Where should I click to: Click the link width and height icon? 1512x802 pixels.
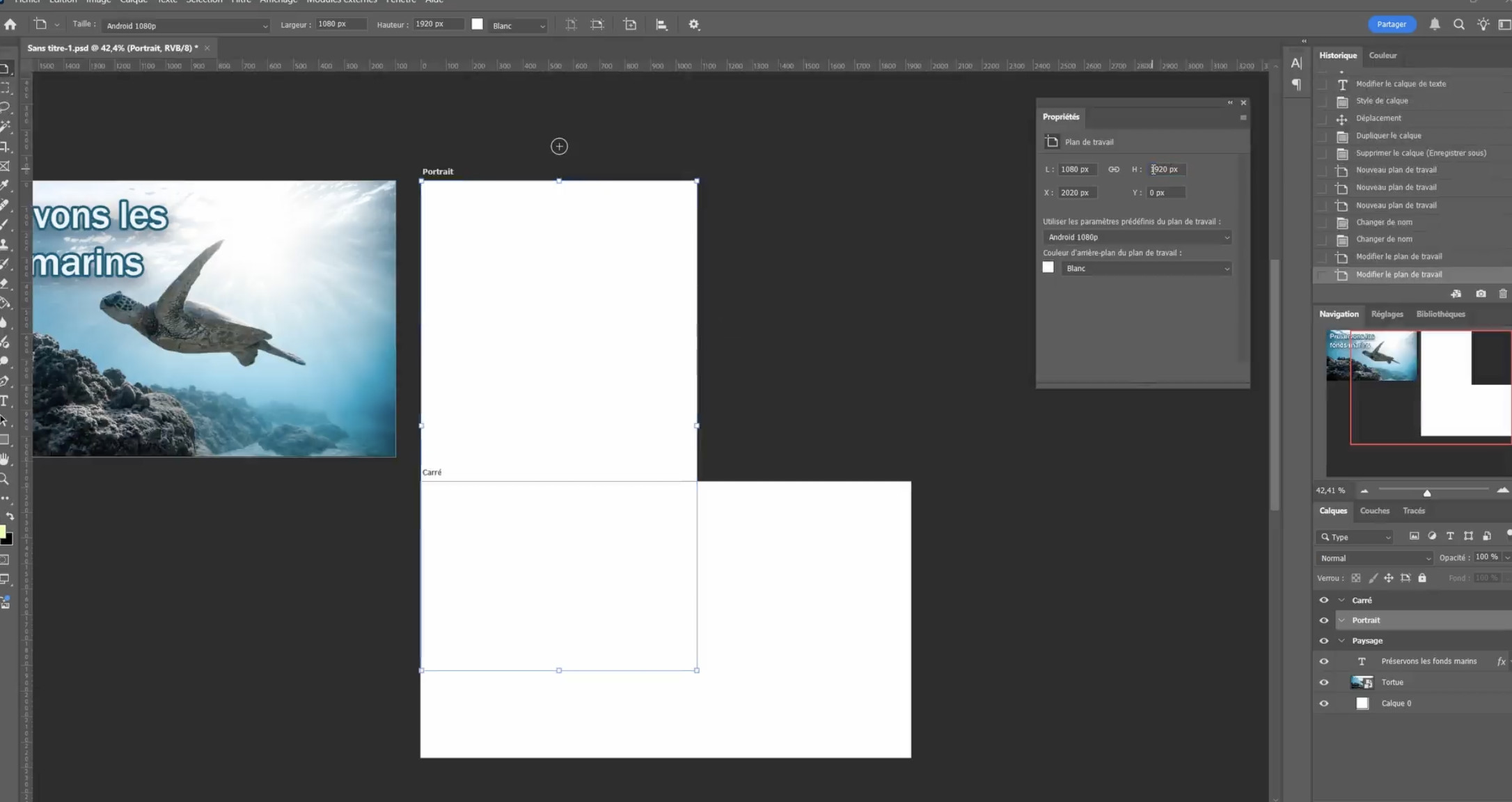(1114, 169)
